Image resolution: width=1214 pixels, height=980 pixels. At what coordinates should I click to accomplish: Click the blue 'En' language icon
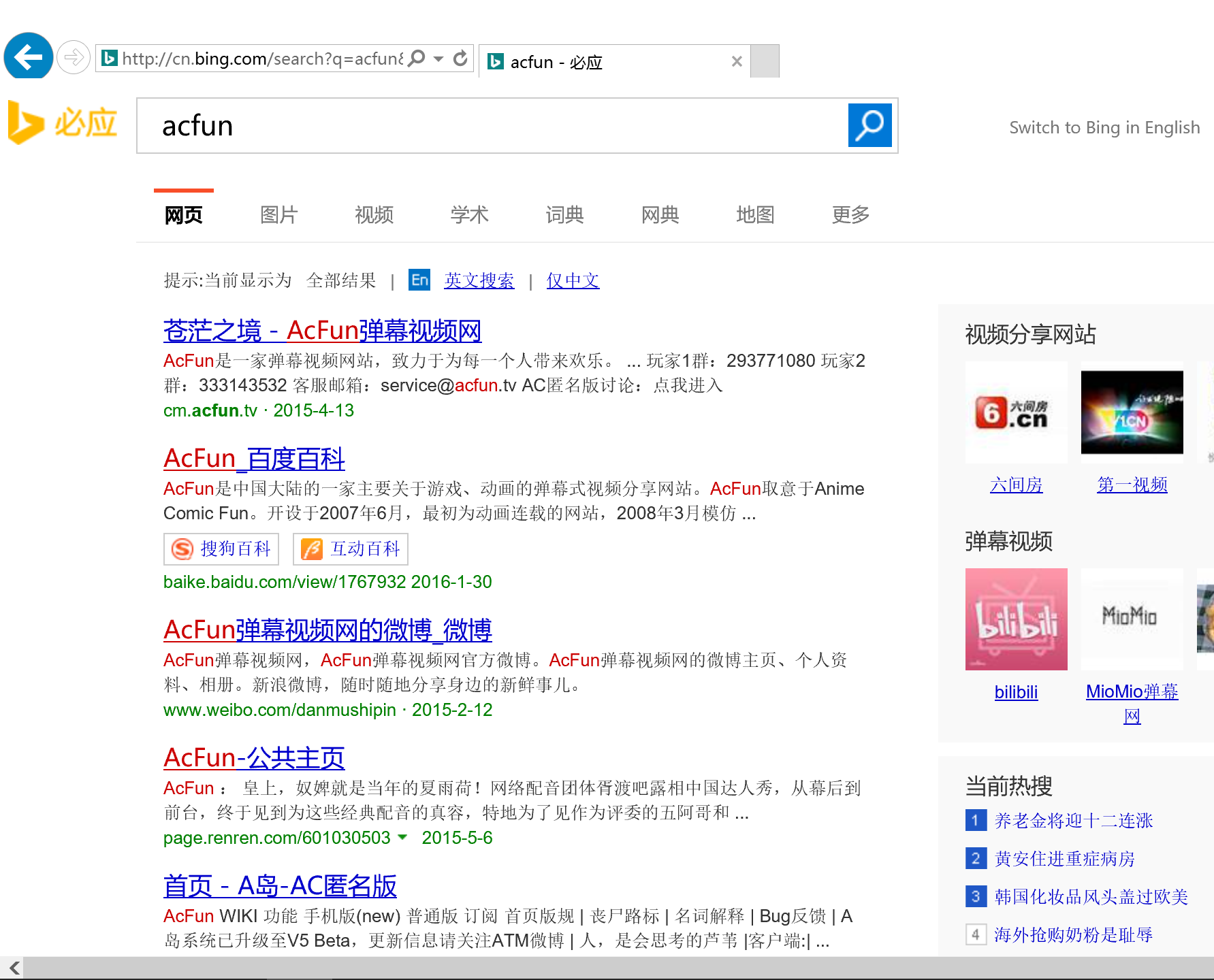click(x=419, y=280)
